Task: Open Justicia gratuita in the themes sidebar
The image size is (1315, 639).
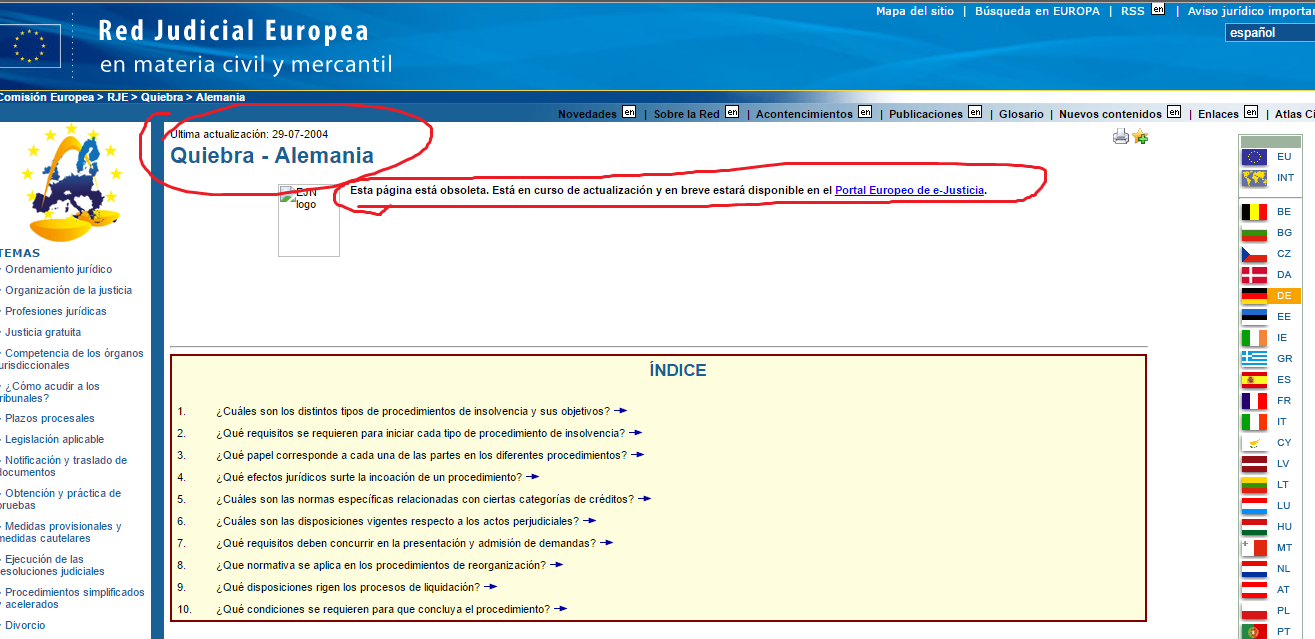Action: 43,332
